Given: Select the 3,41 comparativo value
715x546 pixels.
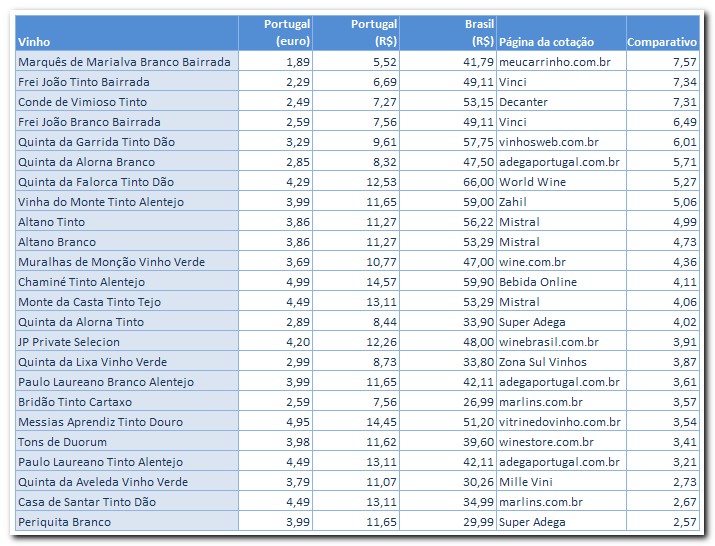Looking at the screenshot, I should coord(663,442).
